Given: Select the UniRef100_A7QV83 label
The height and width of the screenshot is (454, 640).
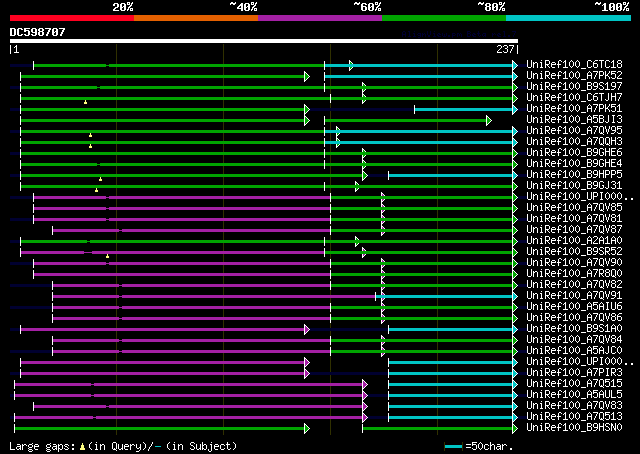Looking at the screenshot, I should pyautogui.click(x=574, y=406).
